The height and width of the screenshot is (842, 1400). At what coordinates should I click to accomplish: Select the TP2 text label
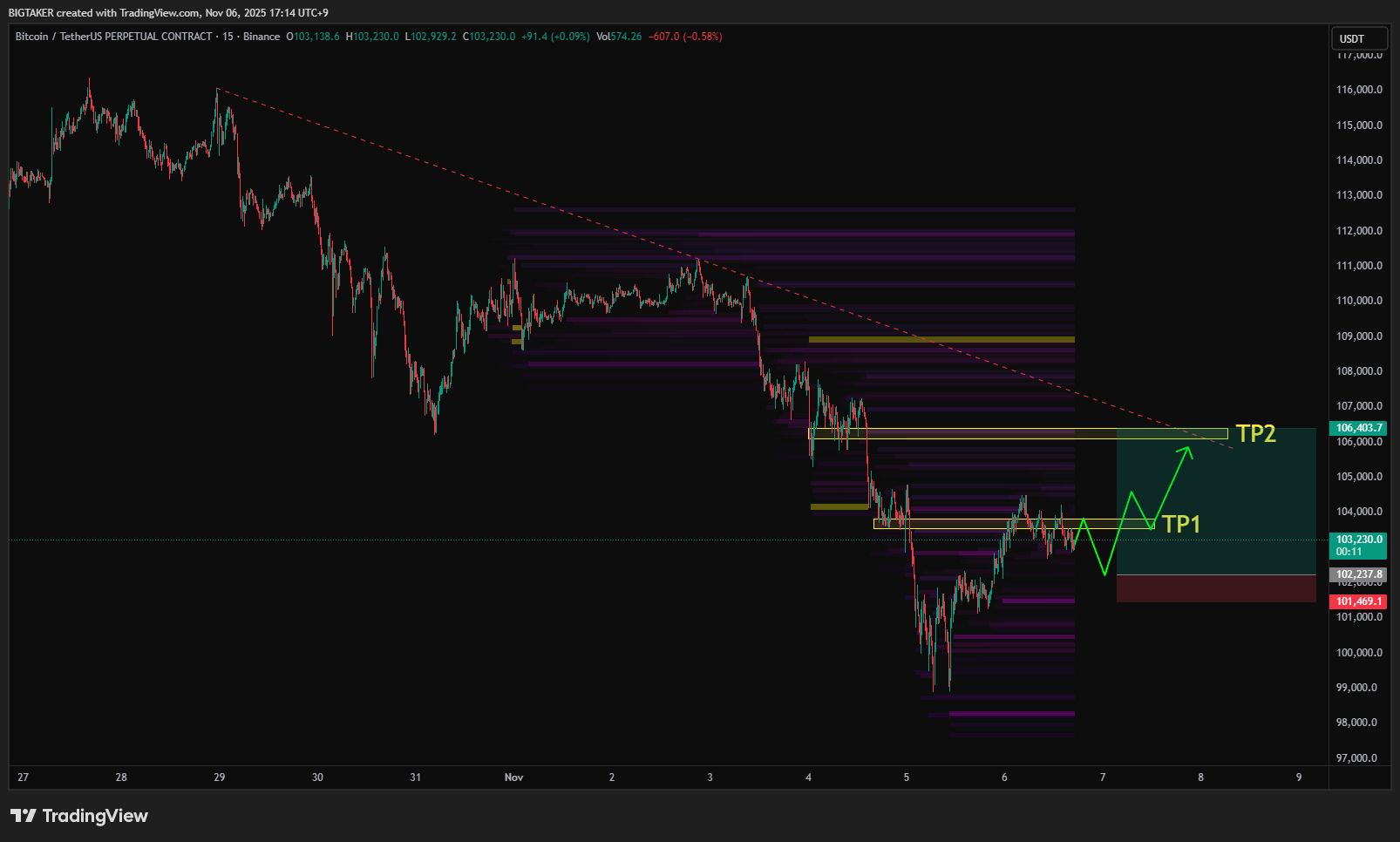[x=1256, y=433]
